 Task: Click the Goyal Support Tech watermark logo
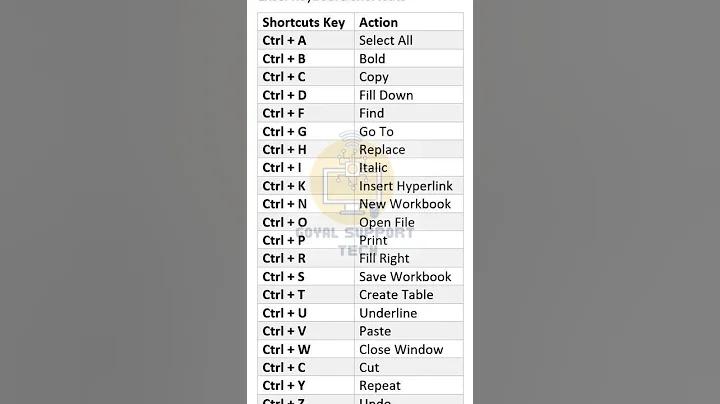tap(354, 193)
